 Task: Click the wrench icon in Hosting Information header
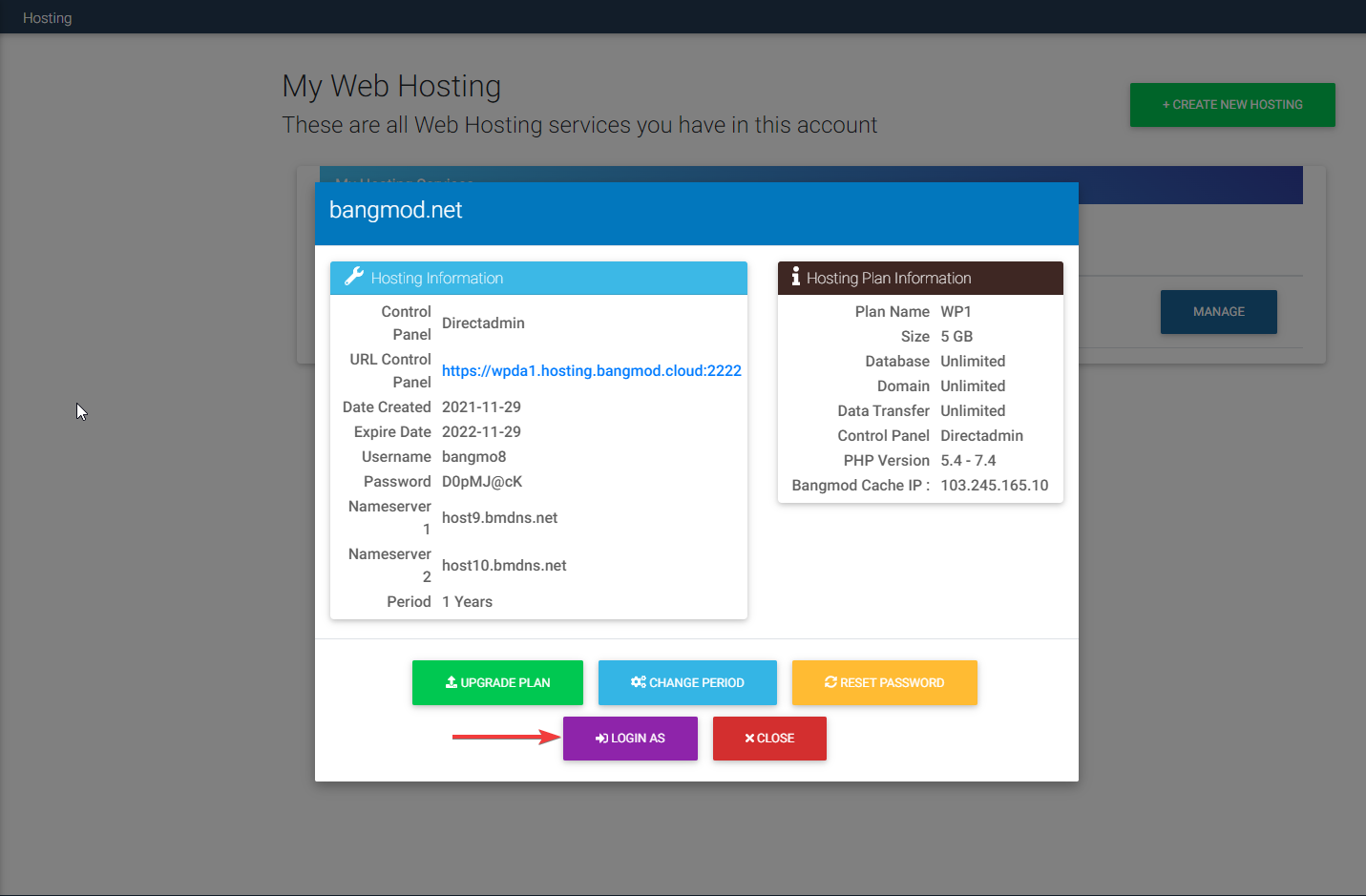click(354, 277)
